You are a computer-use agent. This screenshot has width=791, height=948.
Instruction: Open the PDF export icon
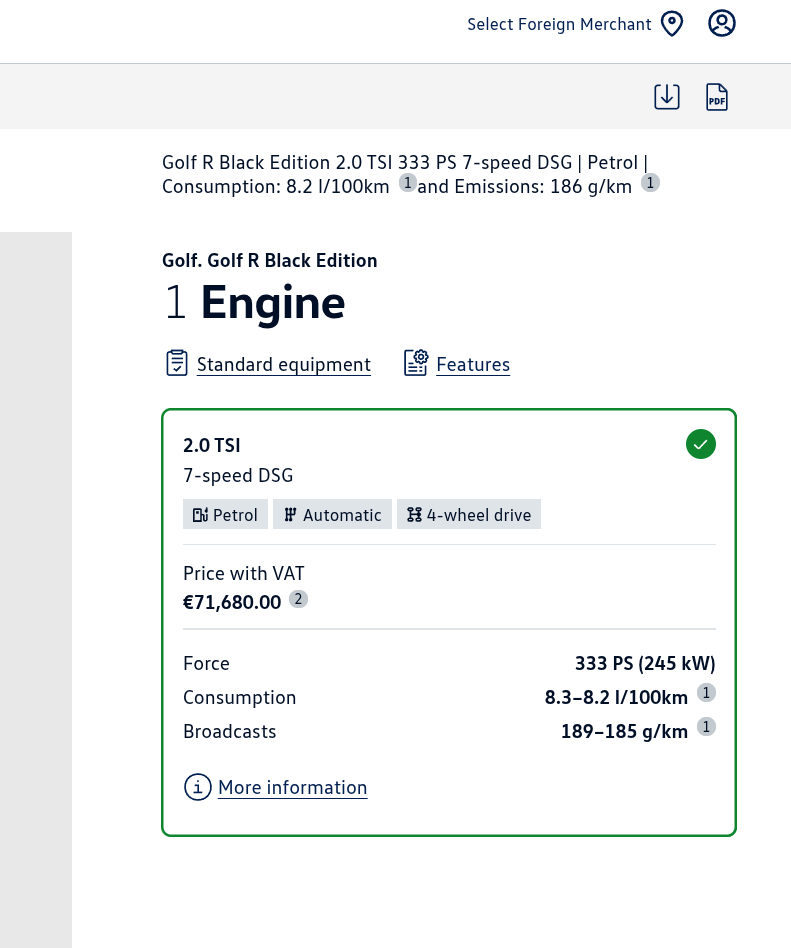click(x=717, y=97)
